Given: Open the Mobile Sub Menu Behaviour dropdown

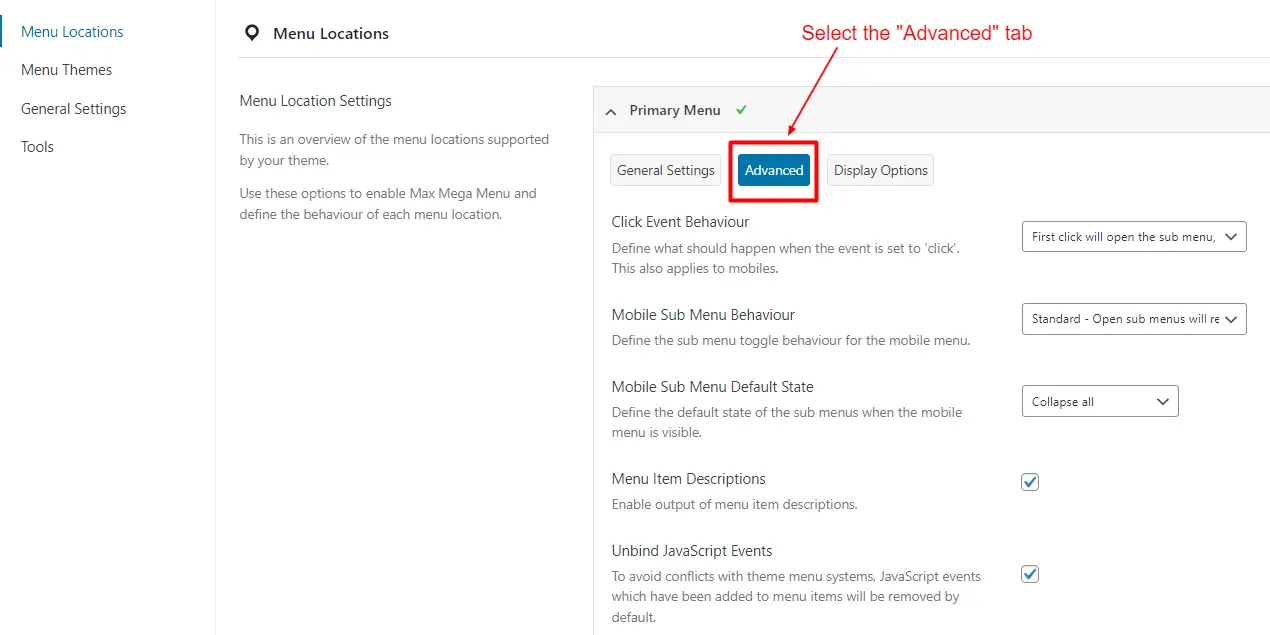Looking at the screenshot, I should (x=1133, y=318).
